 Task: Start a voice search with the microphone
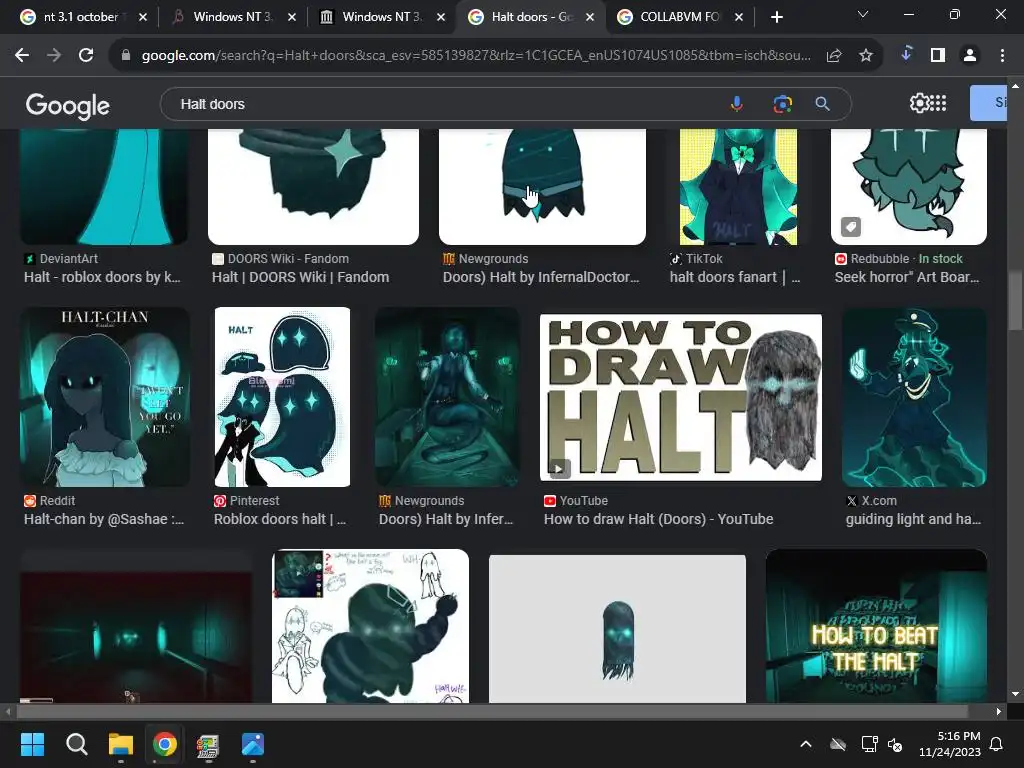737,104
